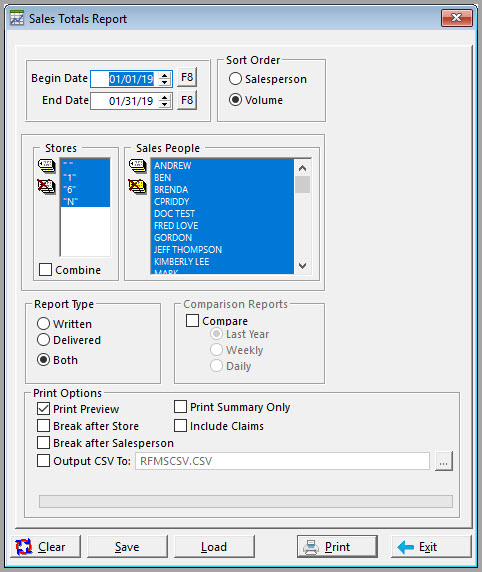The width and height of the screenshot is (482, 572).
Task: Decrease End Date with down spinner
Action: coord(165,104)
